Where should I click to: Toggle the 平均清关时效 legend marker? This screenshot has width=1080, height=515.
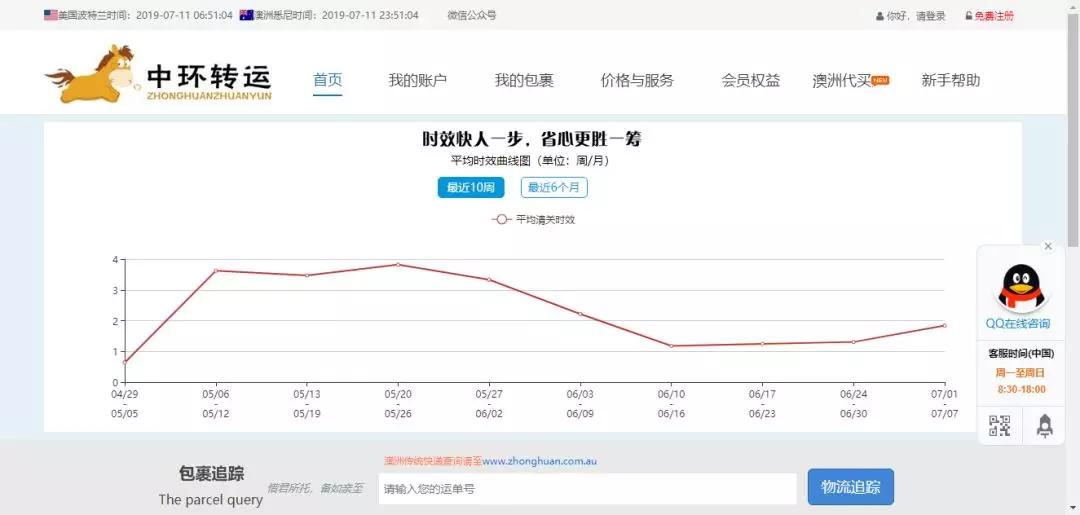tap(501, 220)
